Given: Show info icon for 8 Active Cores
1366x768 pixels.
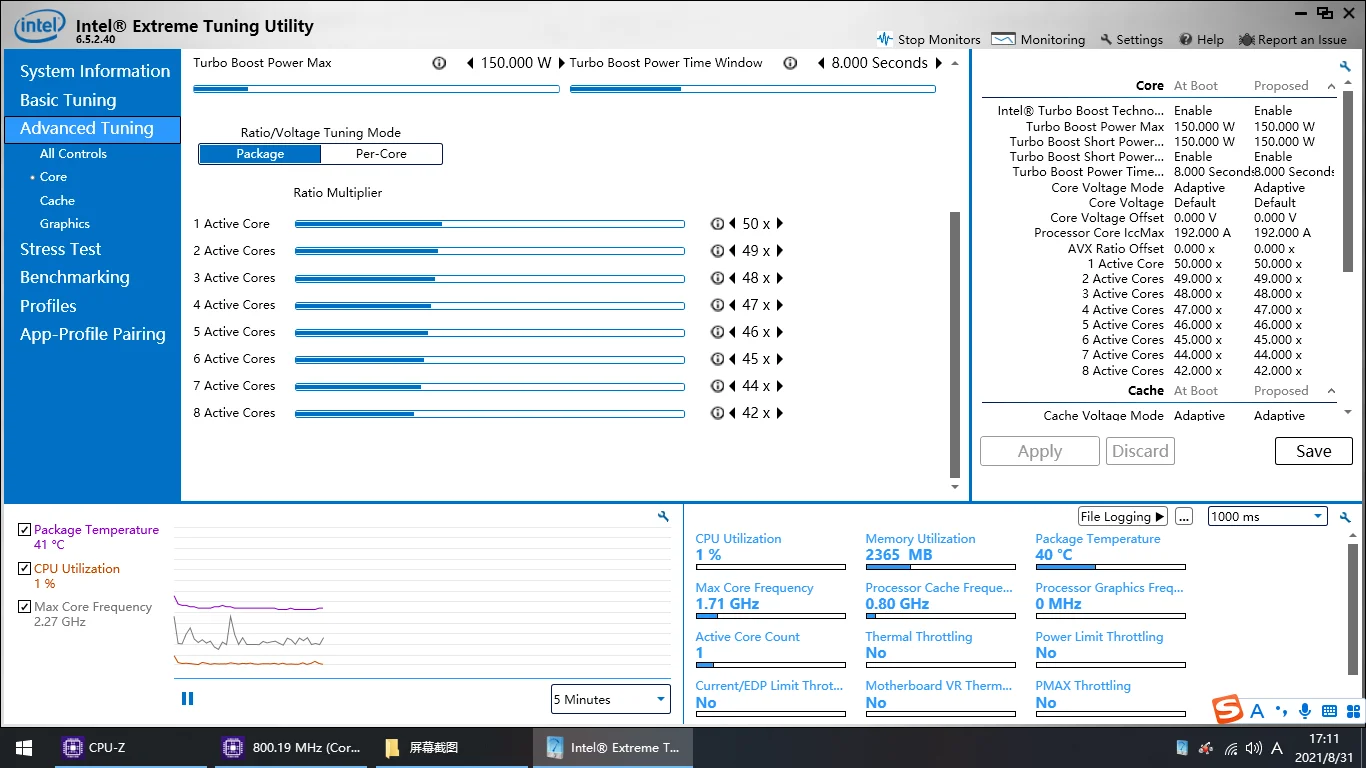Looking at the screenshot, I should coord(717,413).
